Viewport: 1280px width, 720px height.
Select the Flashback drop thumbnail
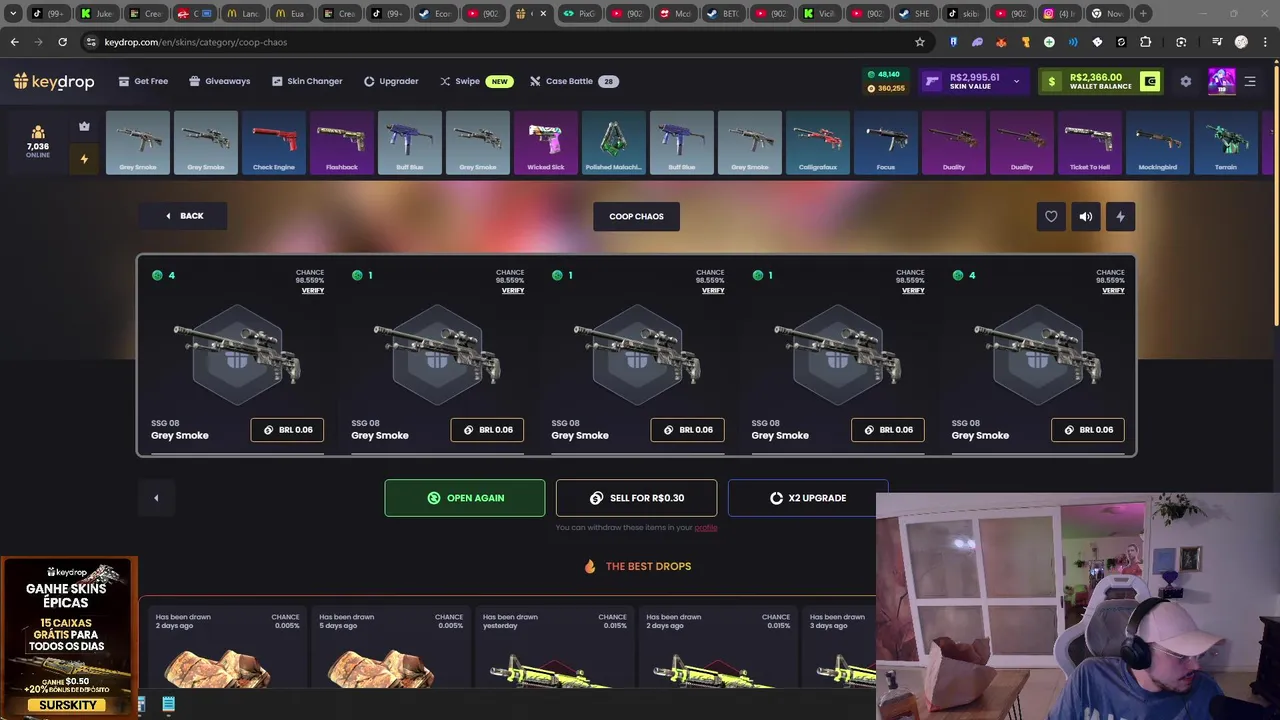[342, 142]
